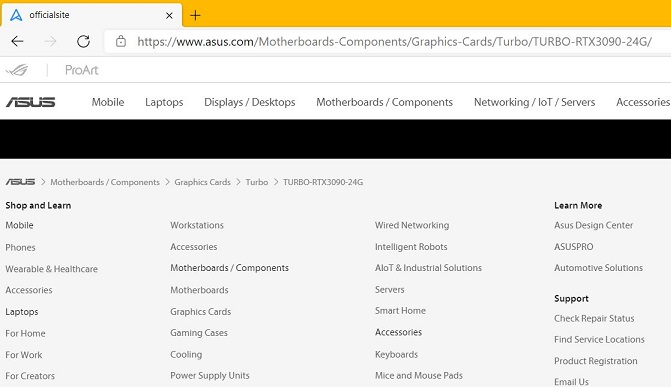The height and width of the screenshot is (387, 671).
Task: Click the ASUS logo in breadcrumb
Action: tap(20, 182)
